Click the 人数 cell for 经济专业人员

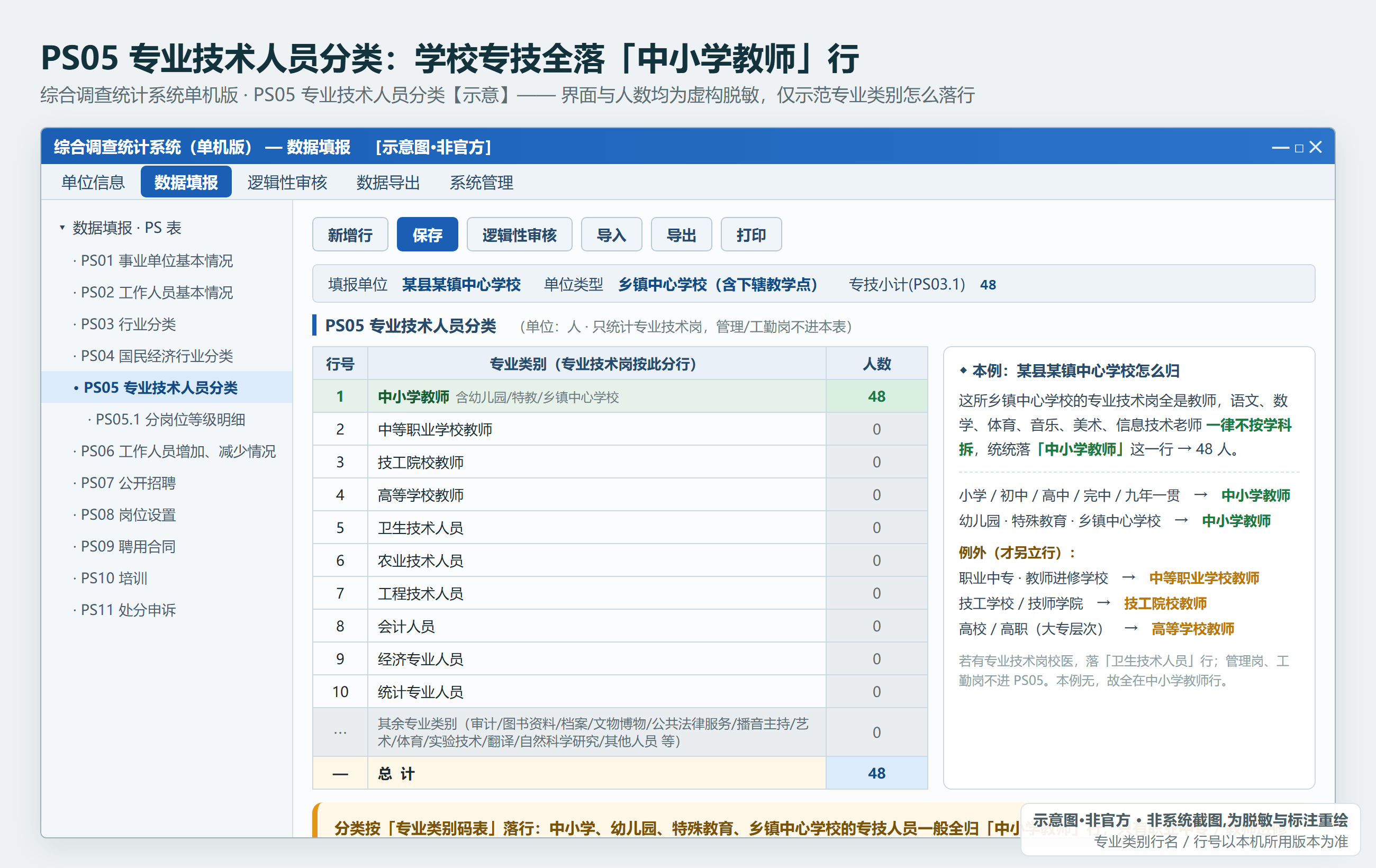coord(876,659)
